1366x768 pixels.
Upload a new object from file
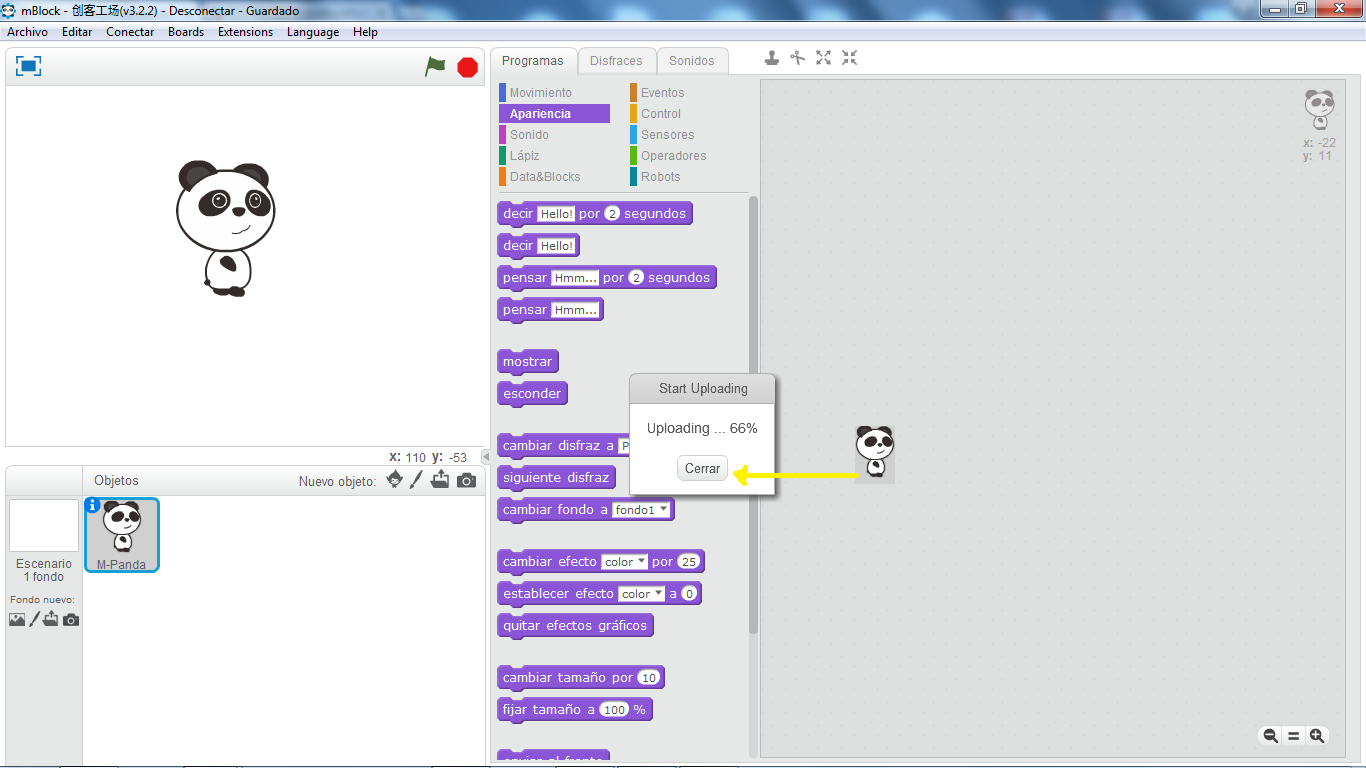(x=440, y=480)
